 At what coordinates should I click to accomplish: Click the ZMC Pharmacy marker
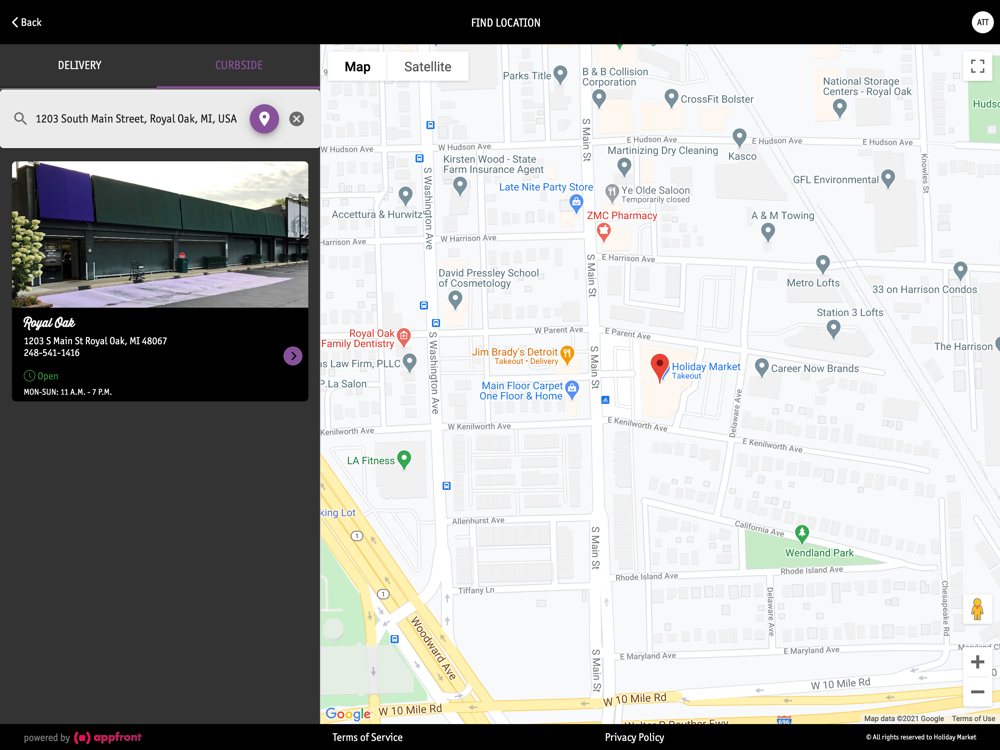(x=603, y=232)
